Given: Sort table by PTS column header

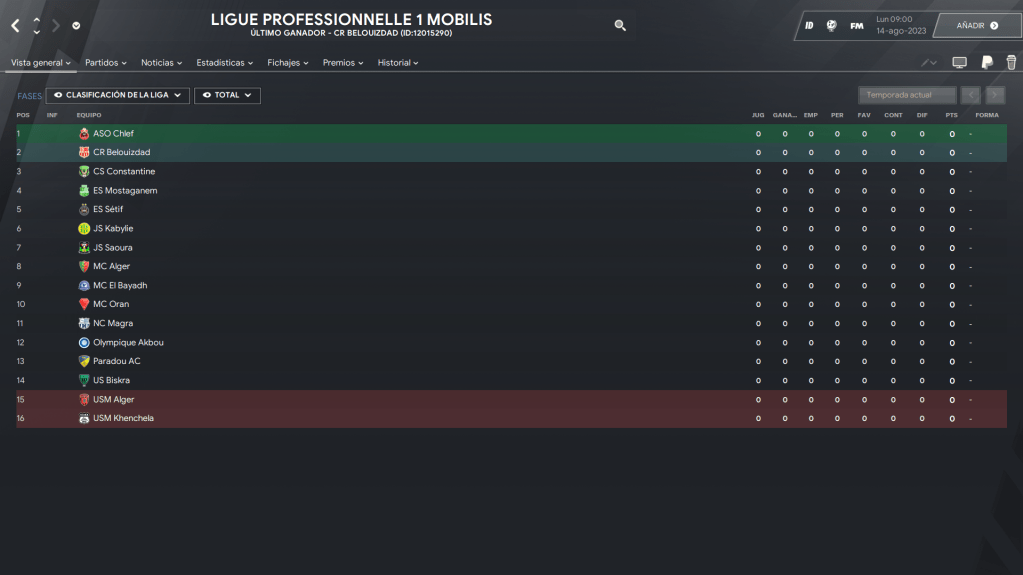Looking at the screenshot, I should pos(951,115).
